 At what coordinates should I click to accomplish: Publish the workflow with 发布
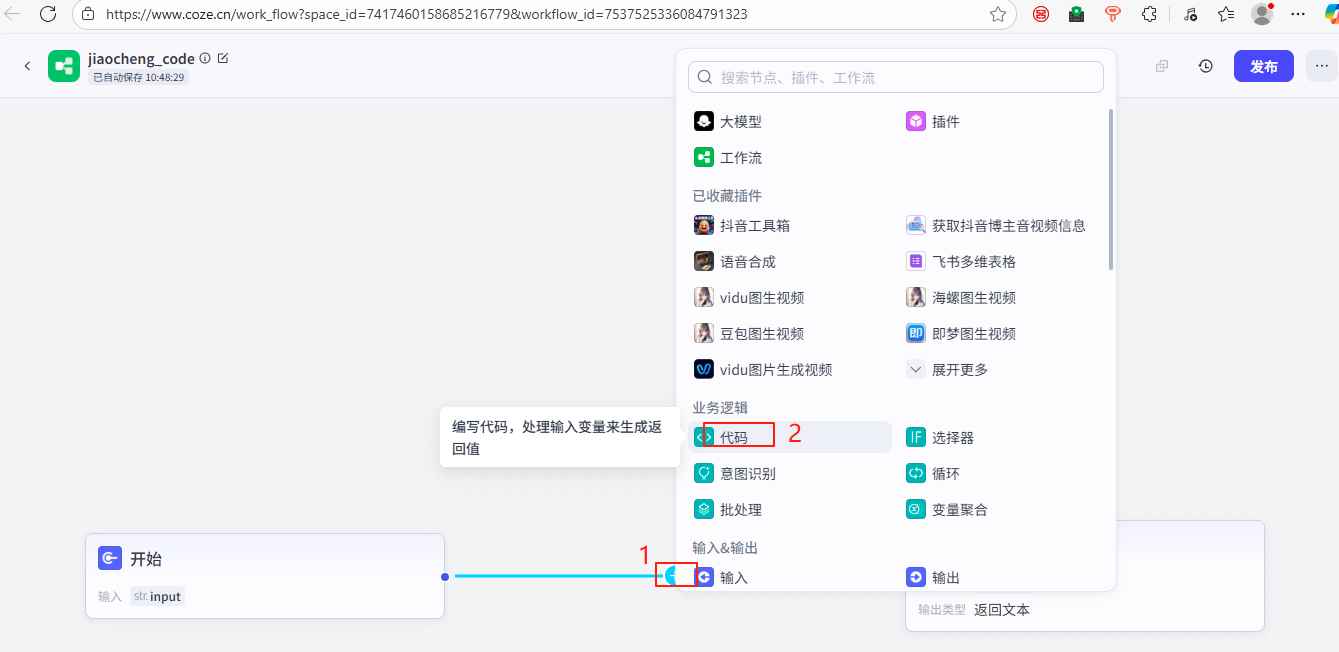(1264, 66)
